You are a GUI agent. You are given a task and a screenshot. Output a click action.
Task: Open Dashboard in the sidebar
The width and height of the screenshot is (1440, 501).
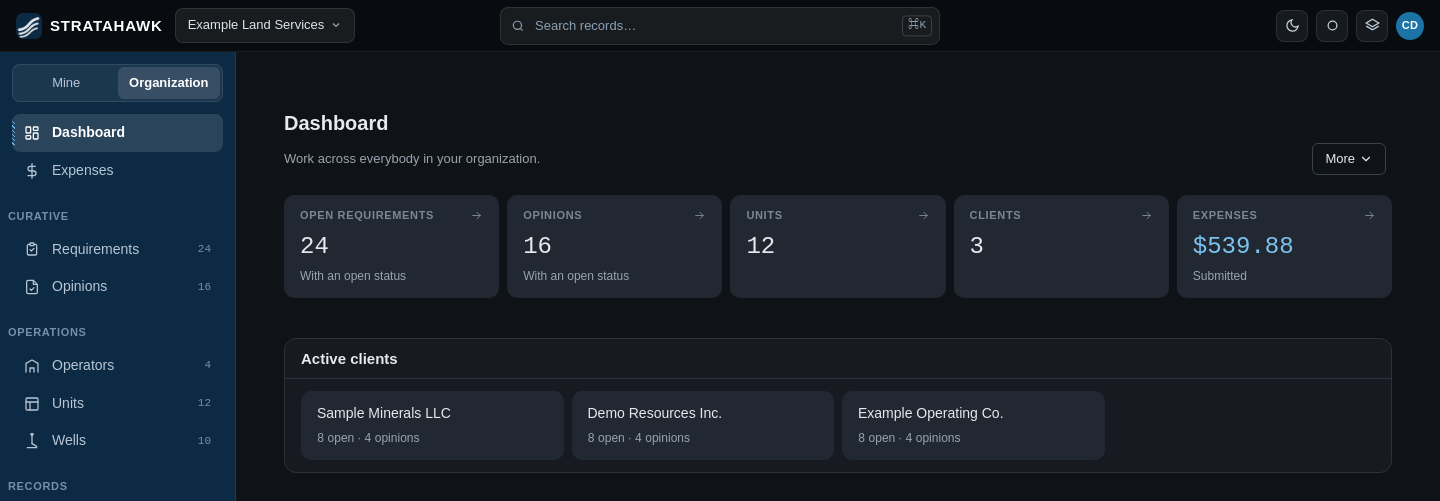[118, 133]
